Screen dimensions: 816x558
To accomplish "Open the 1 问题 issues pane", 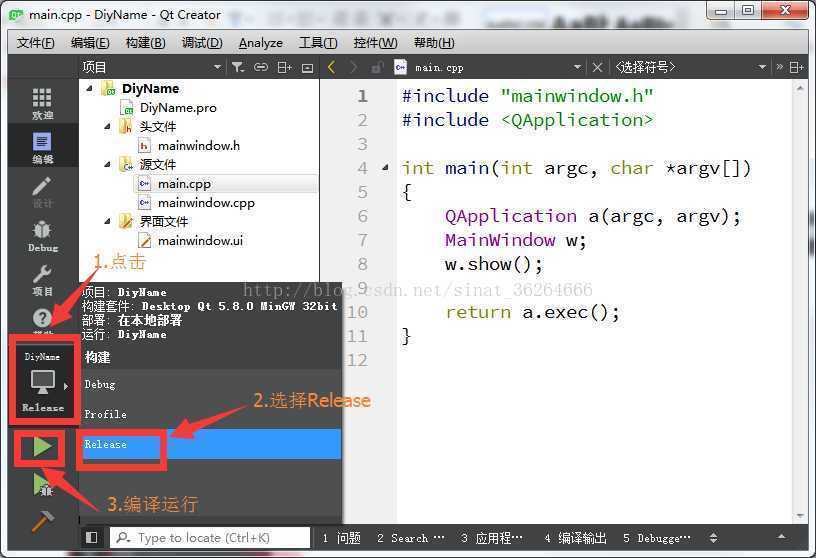I will click(x=341, y=538).
